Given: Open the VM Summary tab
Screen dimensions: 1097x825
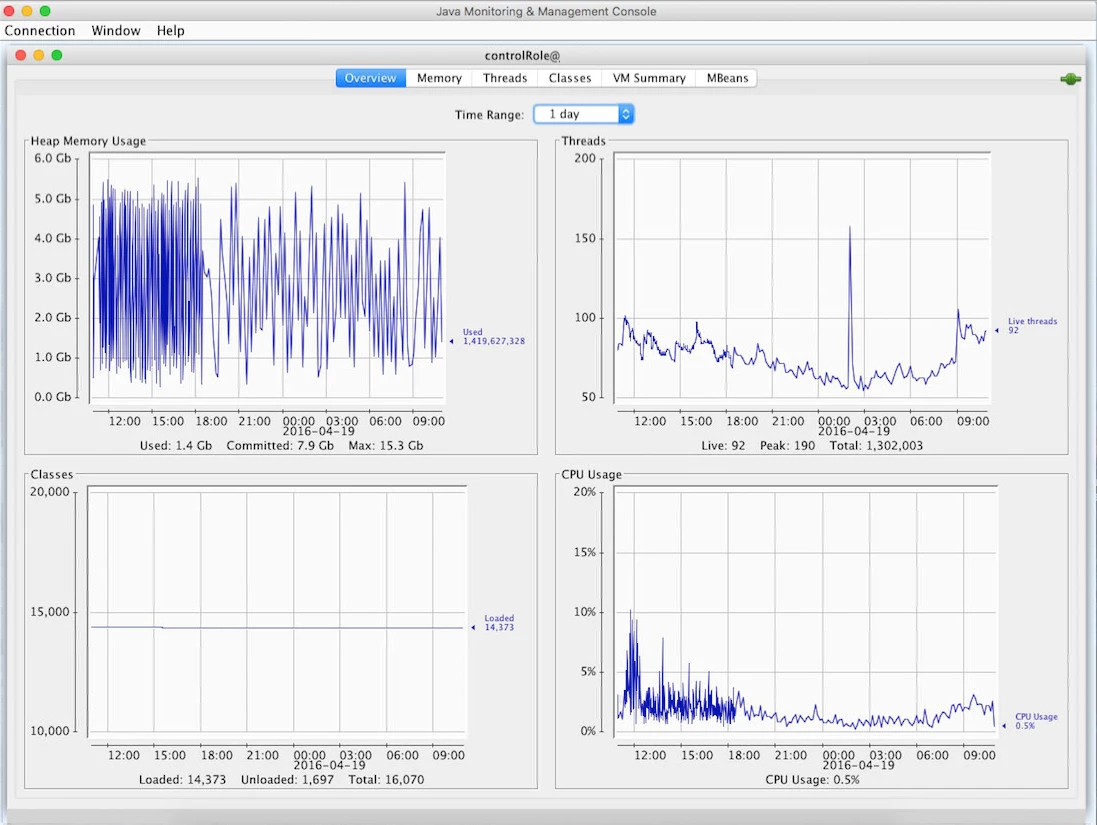Looking at the screenshot, I should click(x=649, y=78).
